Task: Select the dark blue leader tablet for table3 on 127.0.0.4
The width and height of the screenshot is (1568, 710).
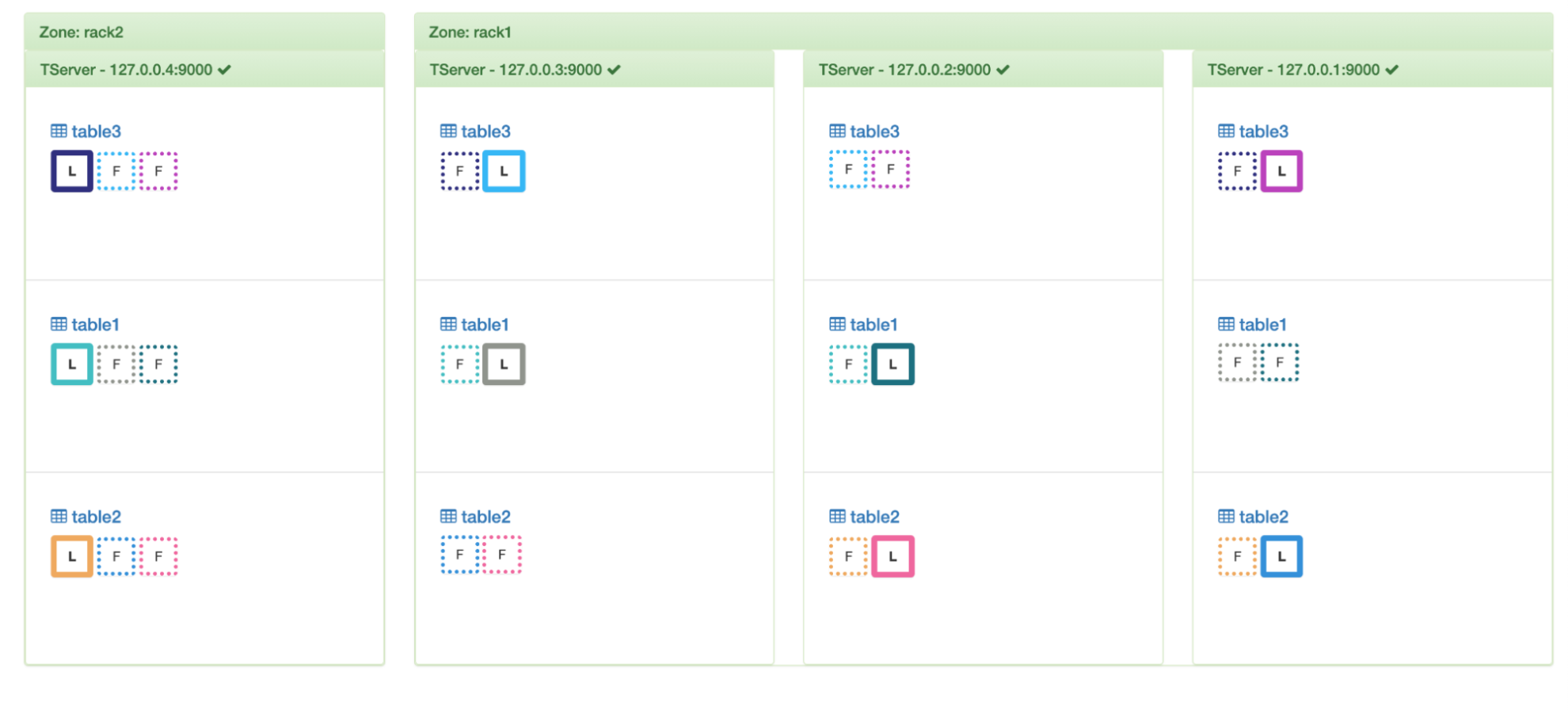Action: (x=70, y=170)
